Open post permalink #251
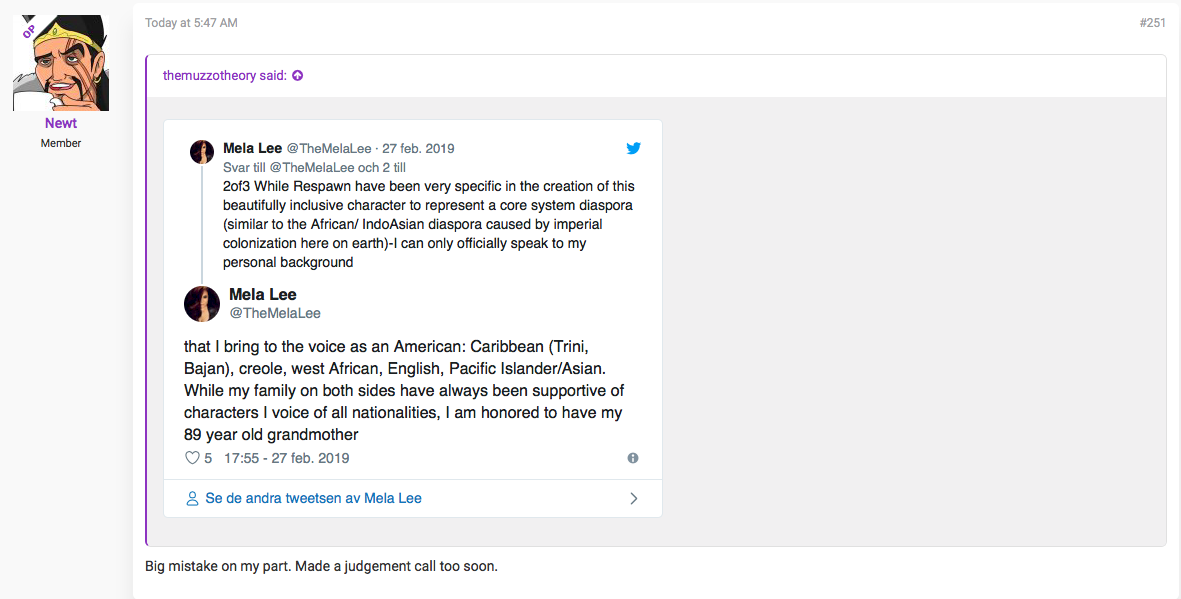1181x599 pixels. 1152,23
